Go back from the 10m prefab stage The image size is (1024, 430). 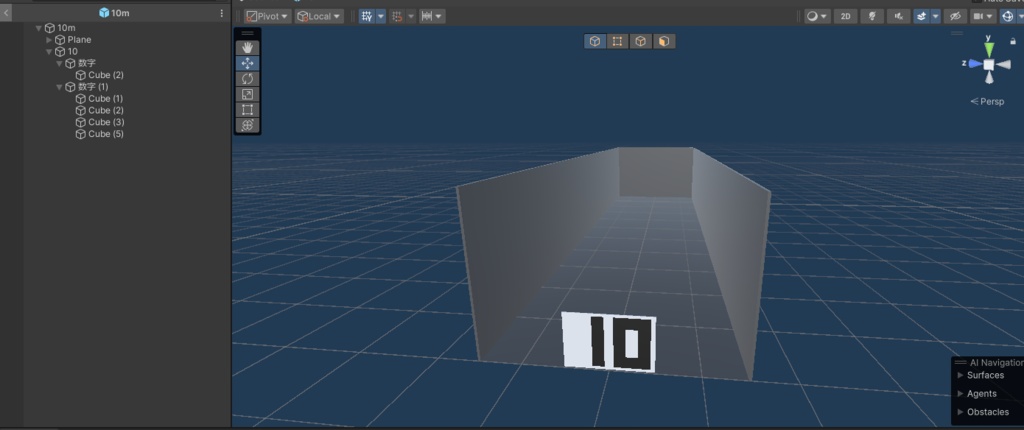[6, 12]
